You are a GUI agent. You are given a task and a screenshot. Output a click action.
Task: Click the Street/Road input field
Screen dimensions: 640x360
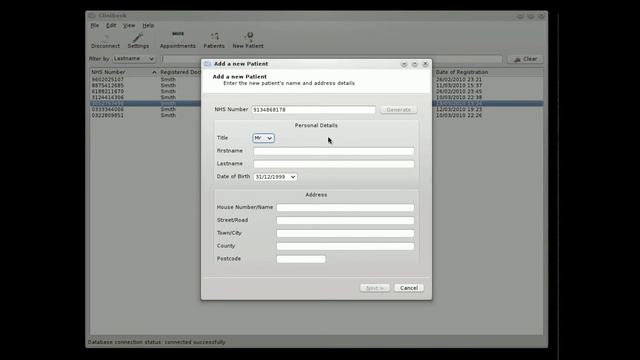pos(345,221)
